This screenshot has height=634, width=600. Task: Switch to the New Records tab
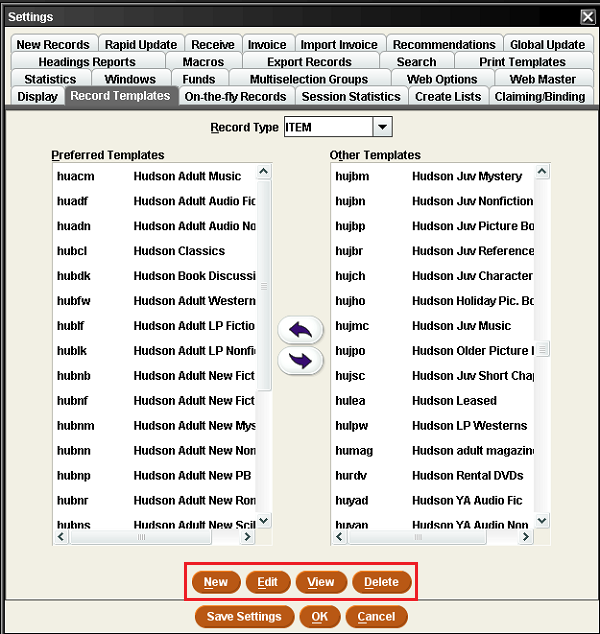(x=53, y=44)
